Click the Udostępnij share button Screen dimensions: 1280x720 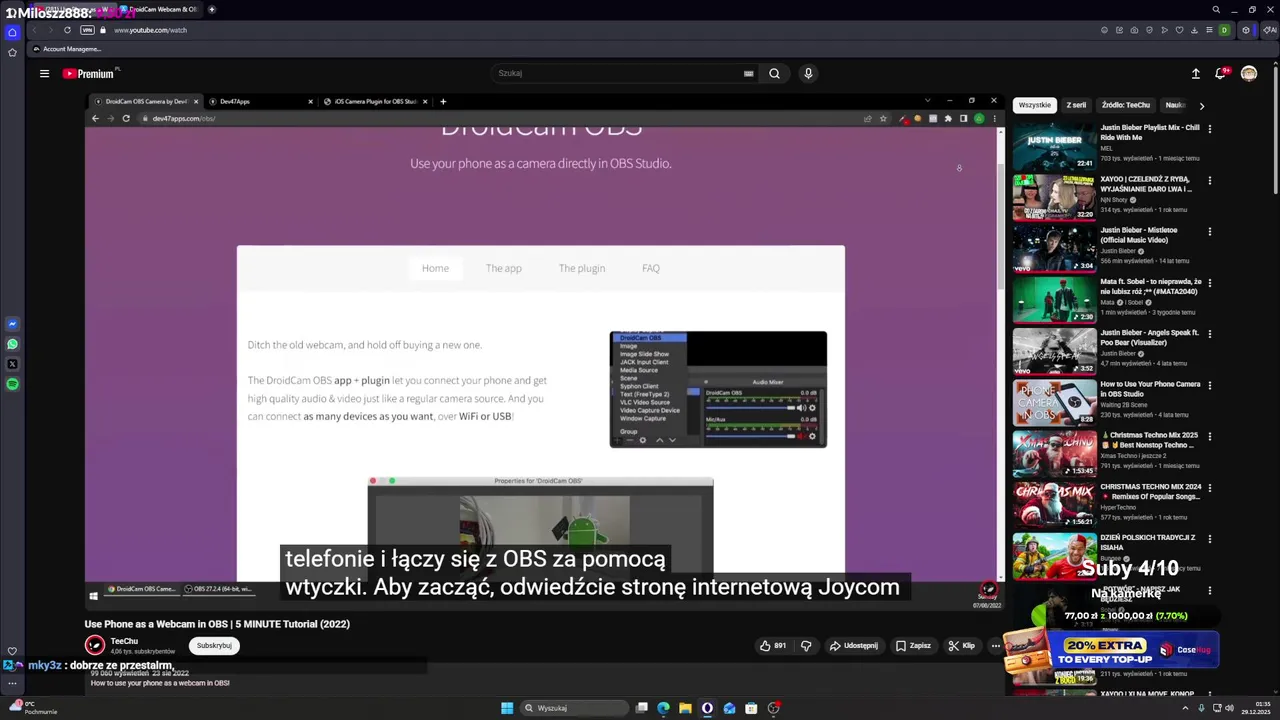(x=854, y=646)
